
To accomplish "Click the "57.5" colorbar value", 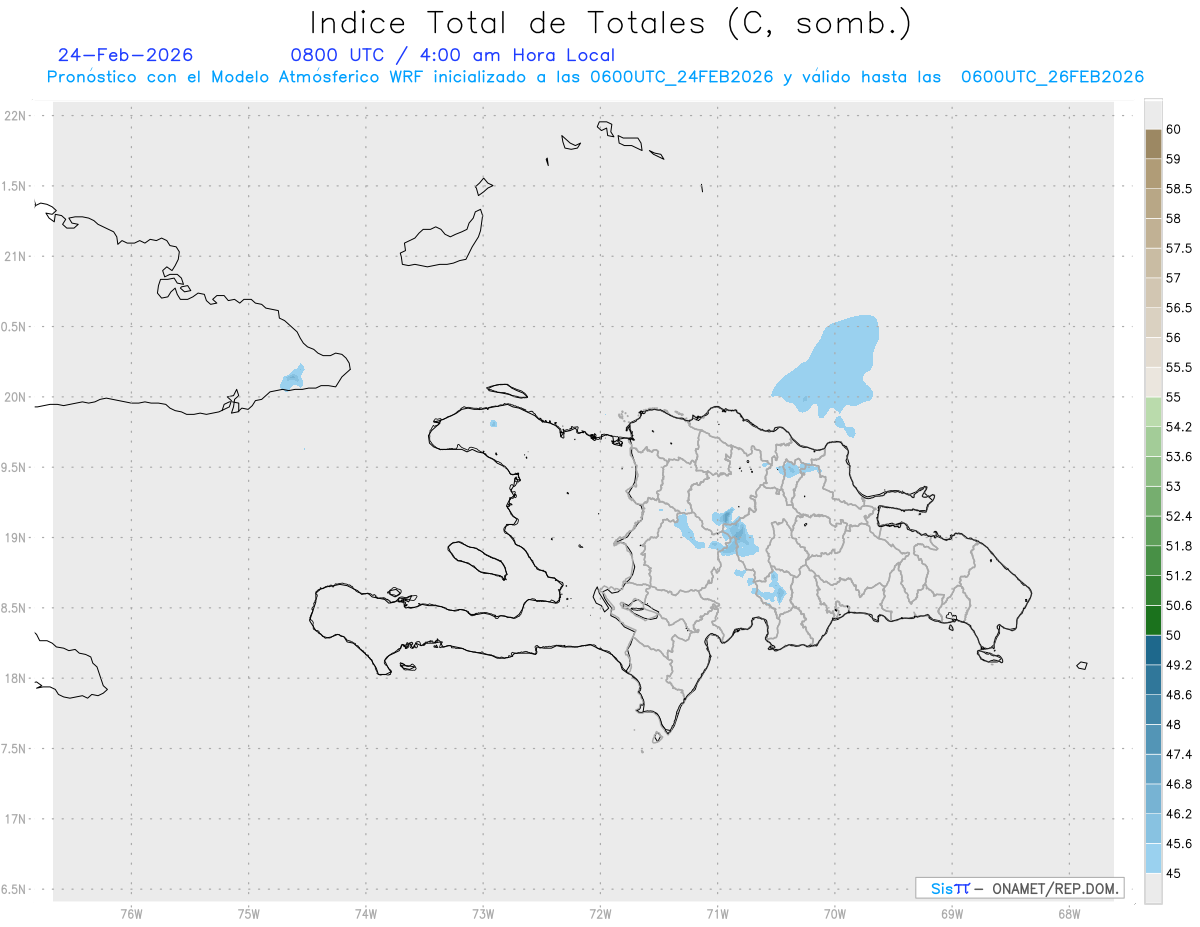I will (1179, 248).
